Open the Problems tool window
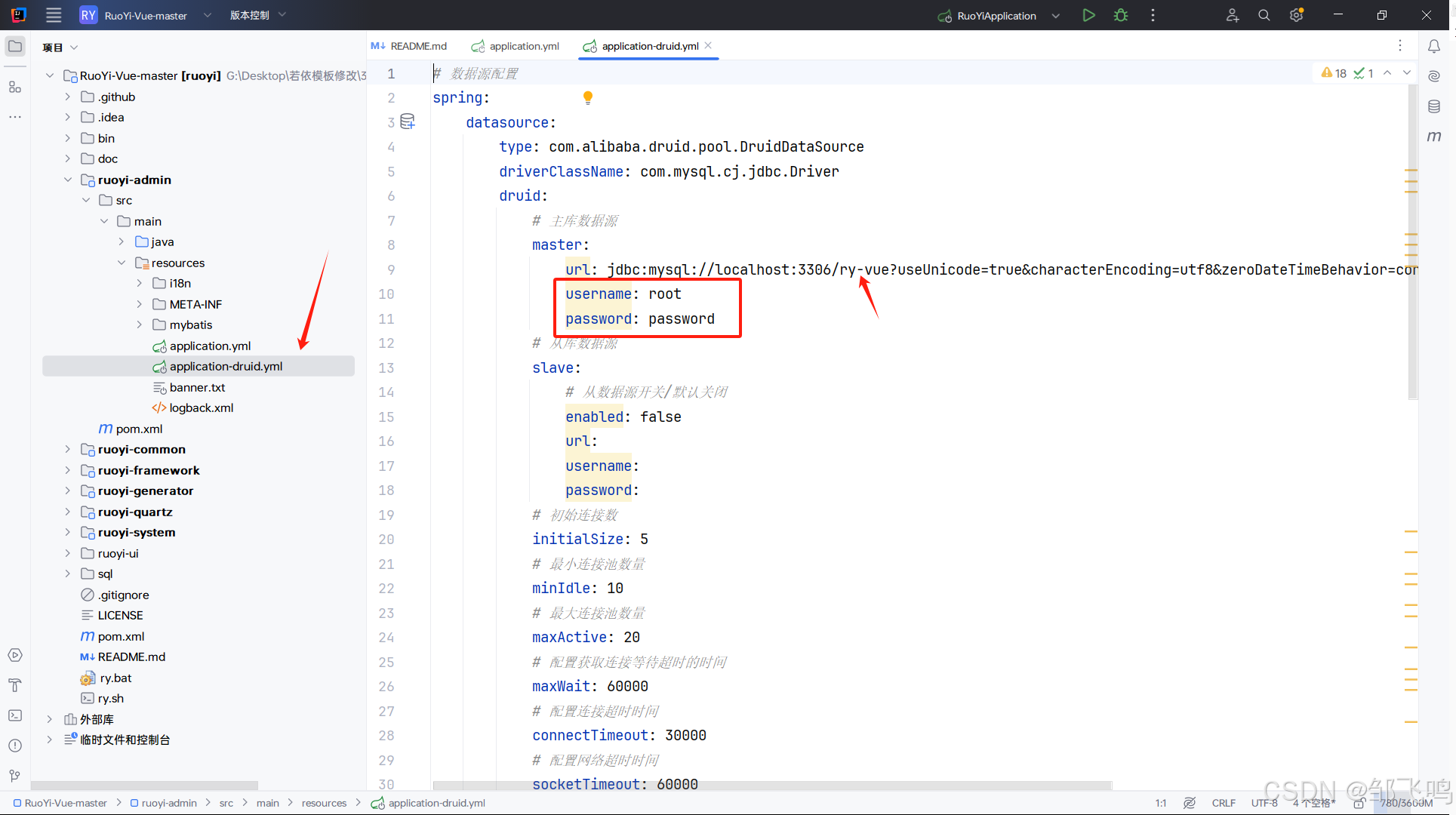The width and height of the screenshot is (1456, 815). point(15,746)
